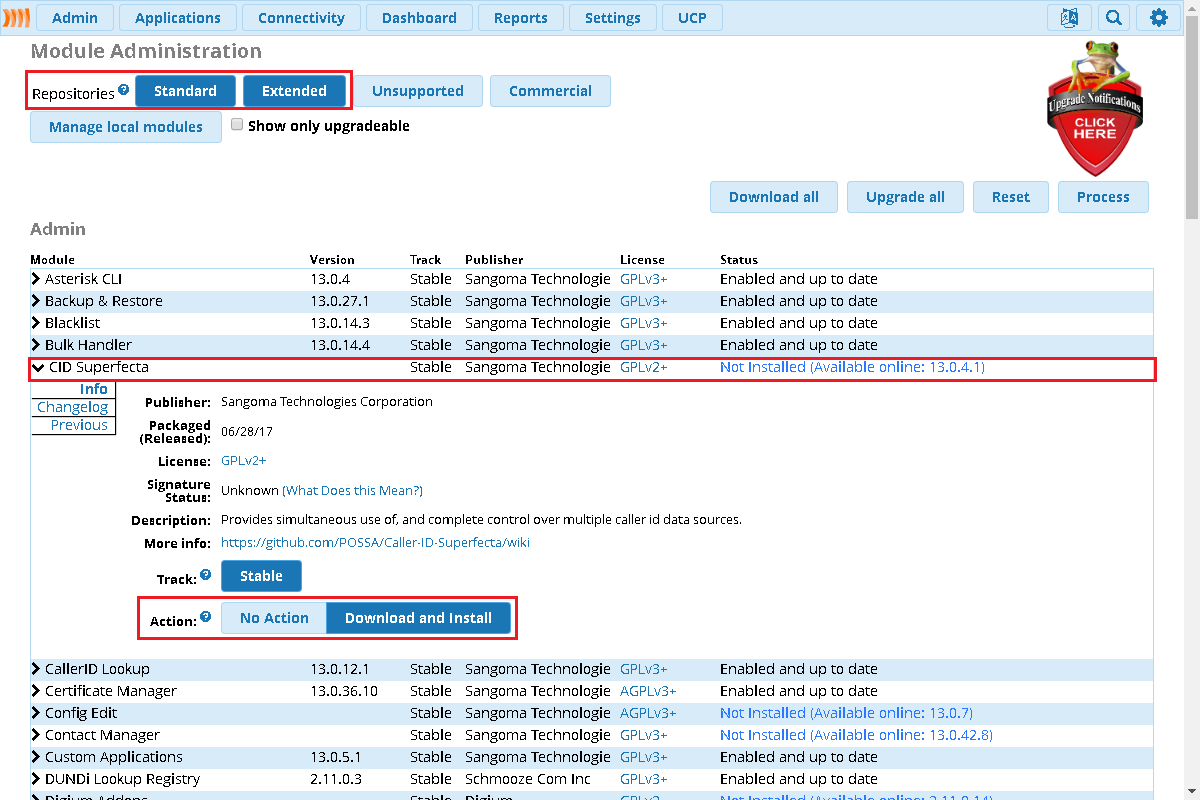Open the Connectivity menu
This screenshot has width=1200, height=800.
[x=301, y=18]
